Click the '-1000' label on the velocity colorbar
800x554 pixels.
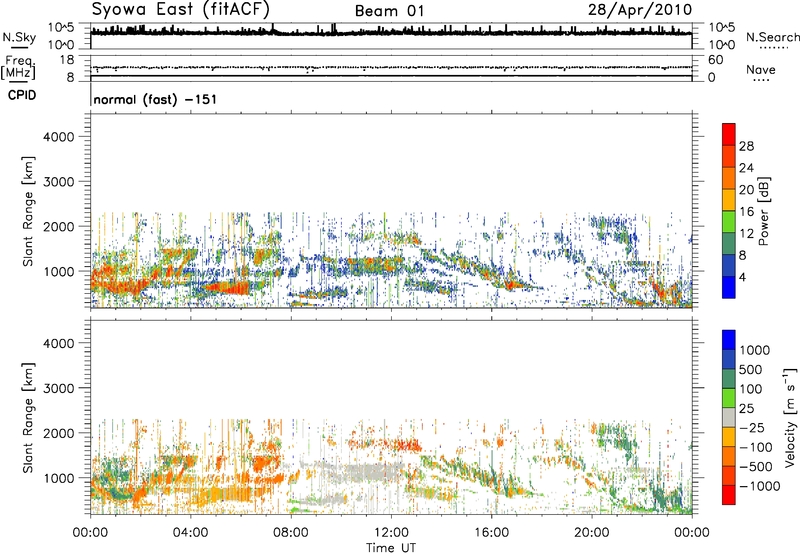point(760,486)
